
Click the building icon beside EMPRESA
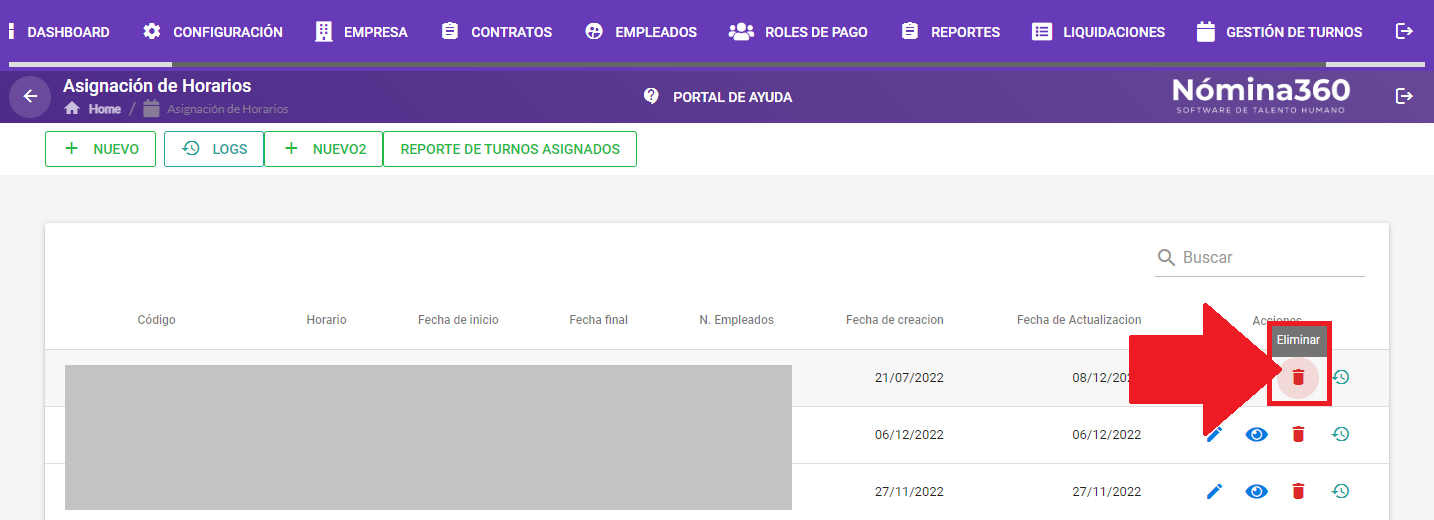pos(324,31)
